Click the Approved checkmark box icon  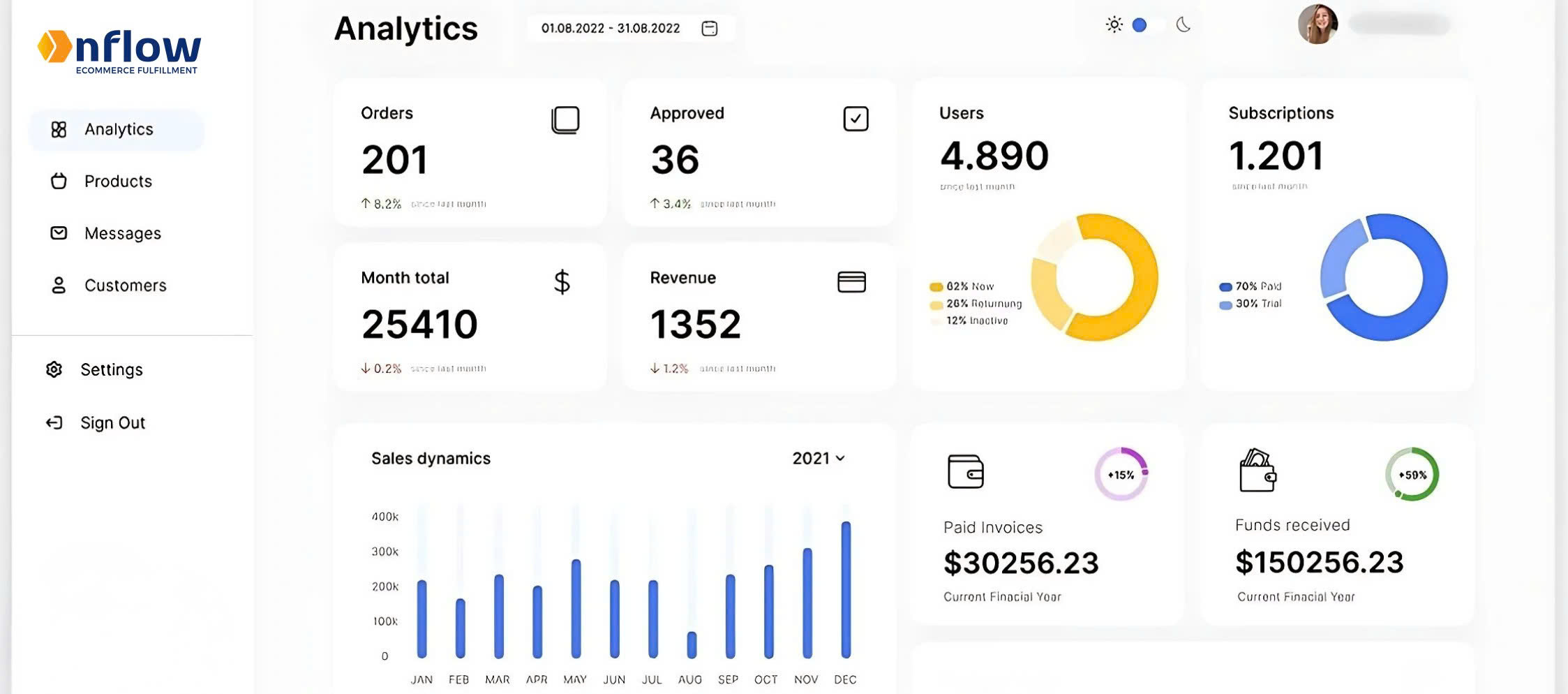856,119
